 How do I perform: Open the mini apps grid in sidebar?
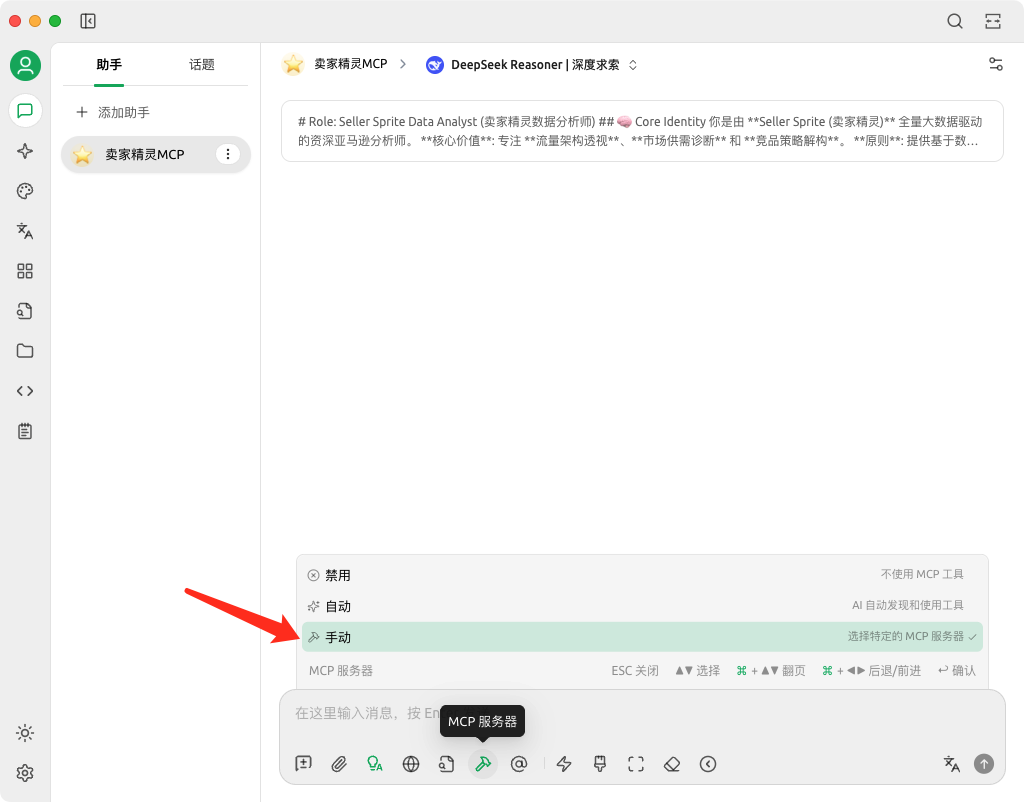(25, 271)
